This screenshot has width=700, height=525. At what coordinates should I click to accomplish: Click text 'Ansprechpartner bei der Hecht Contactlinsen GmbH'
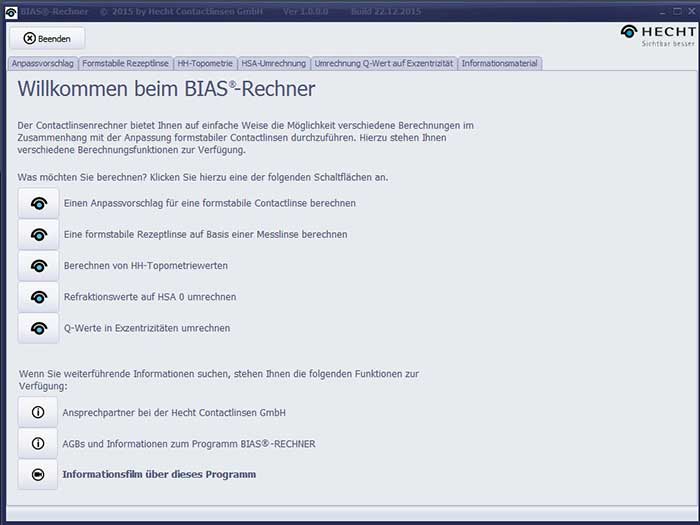coord(174,412)
